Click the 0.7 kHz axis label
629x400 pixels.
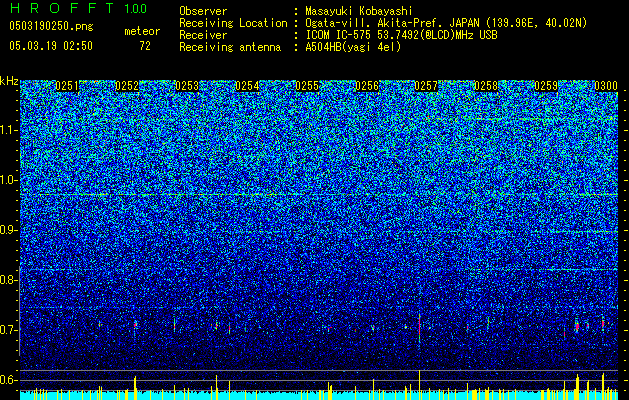(8, 330)
